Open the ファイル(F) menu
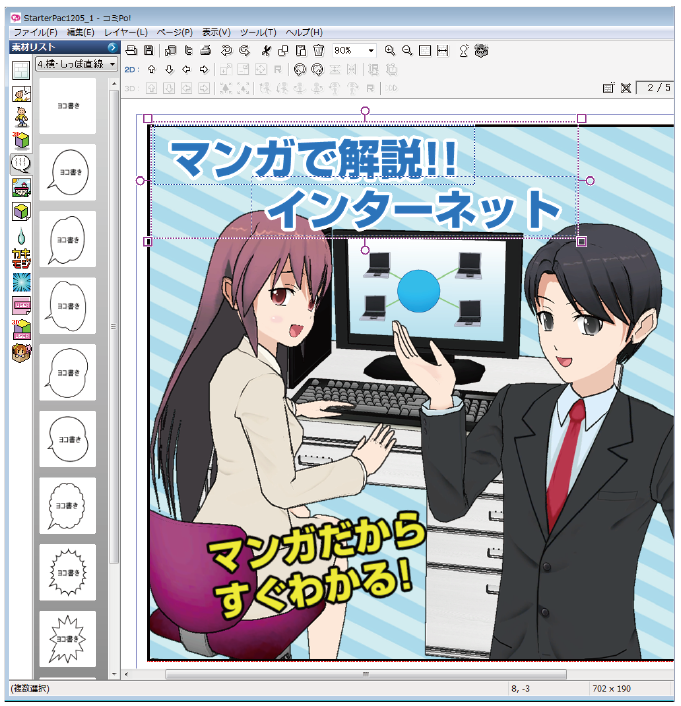Screen dimensions: 681x706 [x=35, y=33]
